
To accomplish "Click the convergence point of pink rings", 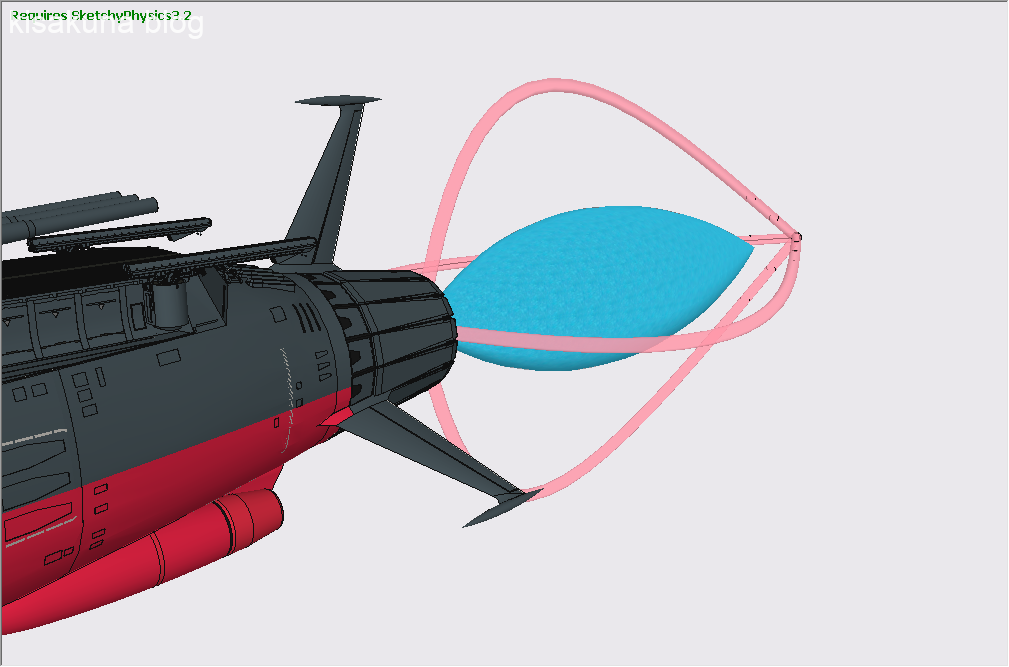I will point(796,237).
